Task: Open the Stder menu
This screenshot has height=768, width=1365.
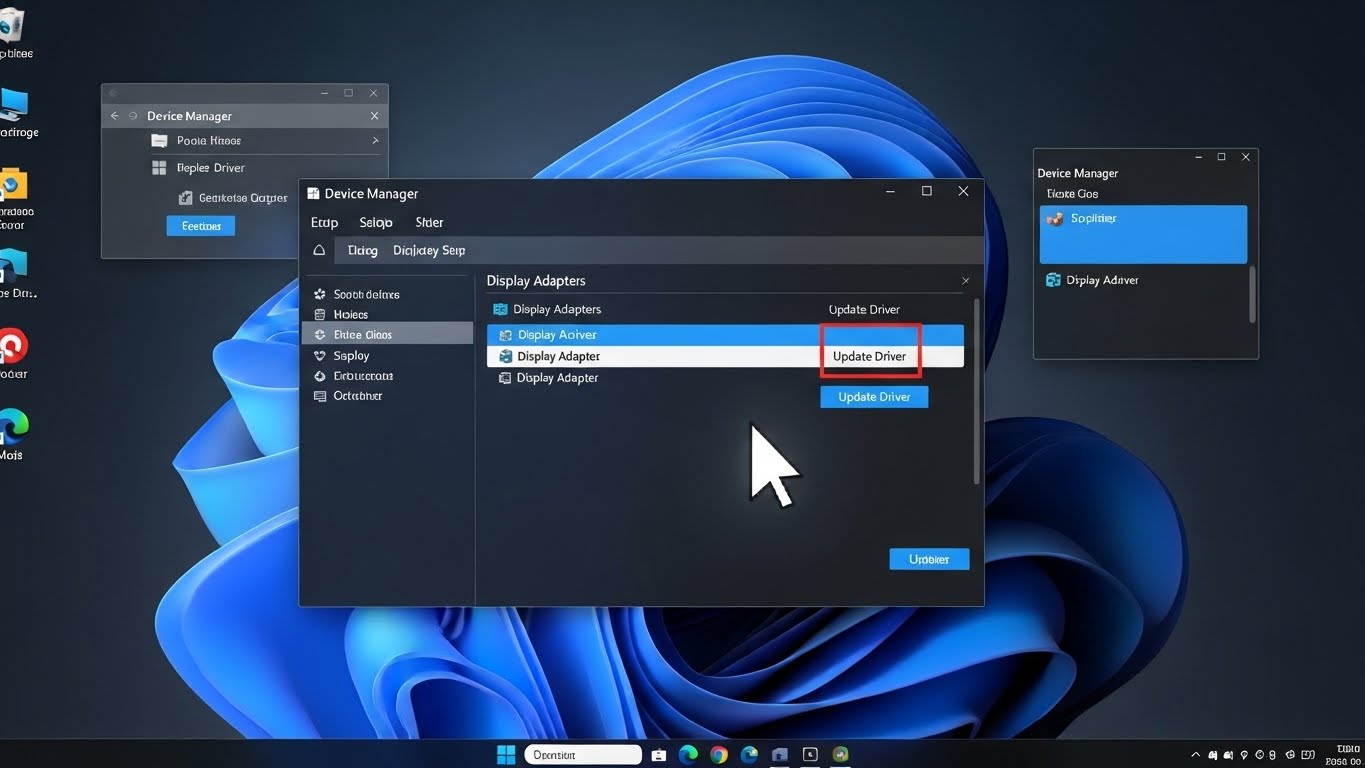Action: [429, 222]
